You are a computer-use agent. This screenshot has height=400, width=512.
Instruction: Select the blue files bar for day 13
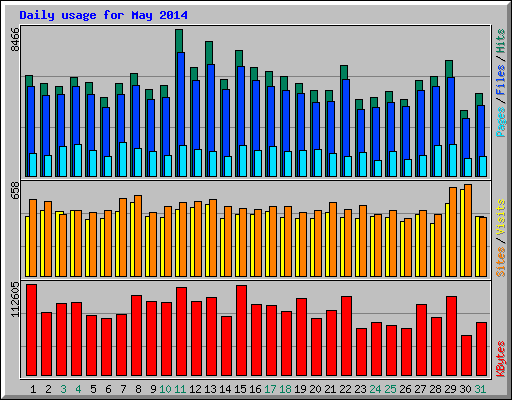[x=211, y=108]
